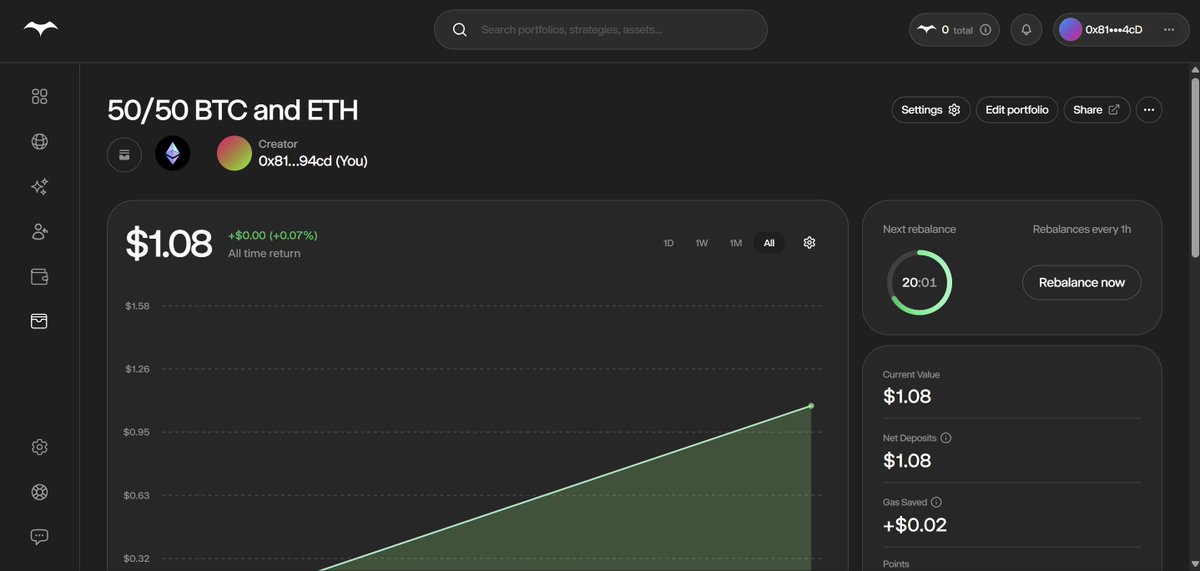Viewport: 1200px width, 571px height.
Task: Open the settings gear in sidebar
Action: point(40,447)
